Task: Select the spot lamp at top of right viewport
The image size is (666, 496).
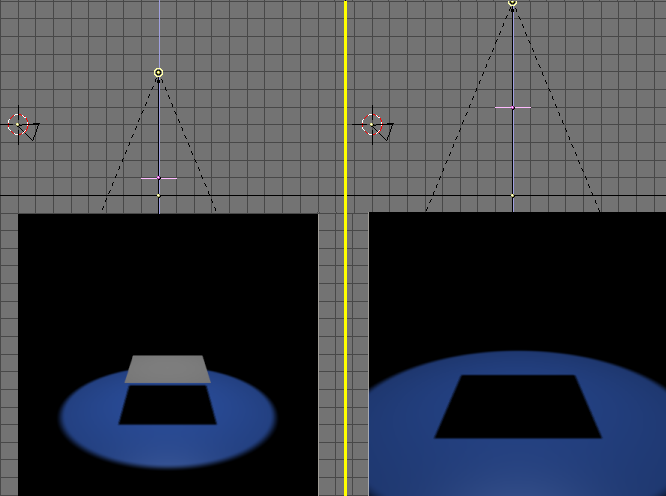Action: tap(512, 4)
